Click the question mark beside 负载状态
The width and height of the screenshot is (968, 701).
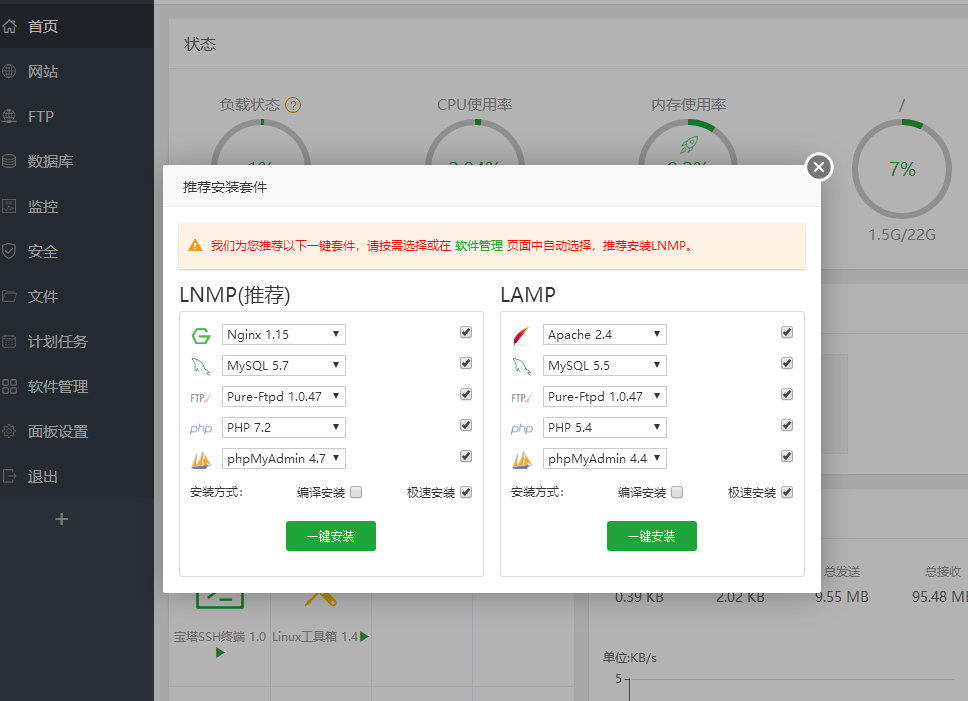(x=293, y=106)
